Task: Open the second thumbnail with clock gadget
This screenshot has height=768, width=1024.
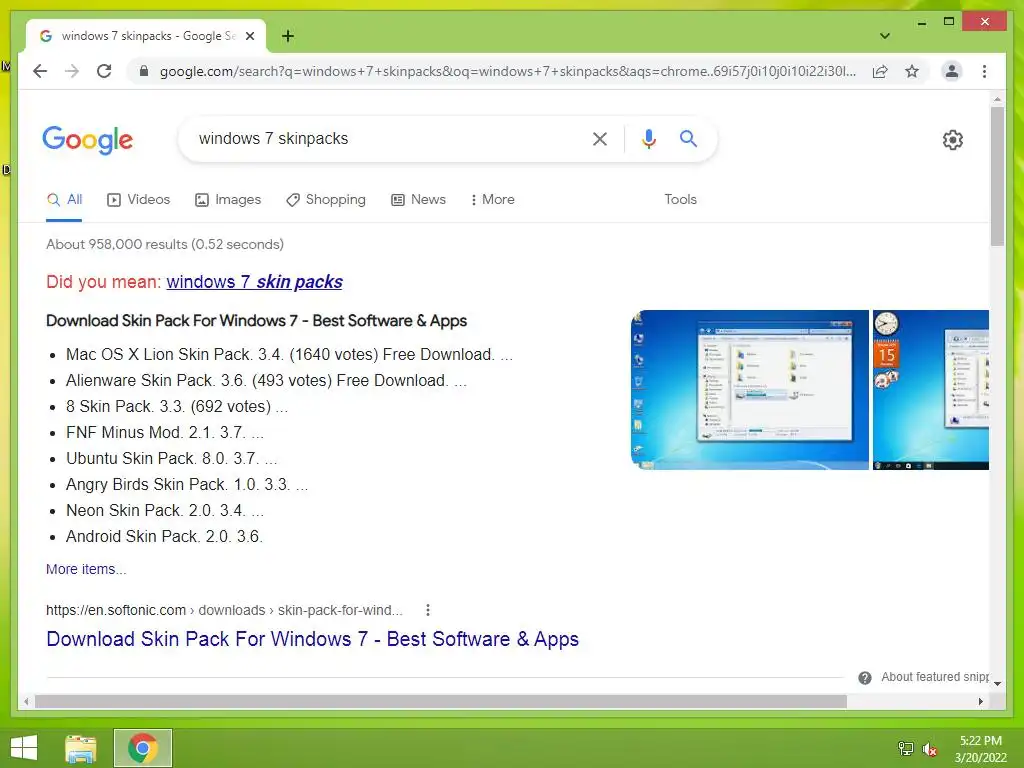Action: click(931, 390)
